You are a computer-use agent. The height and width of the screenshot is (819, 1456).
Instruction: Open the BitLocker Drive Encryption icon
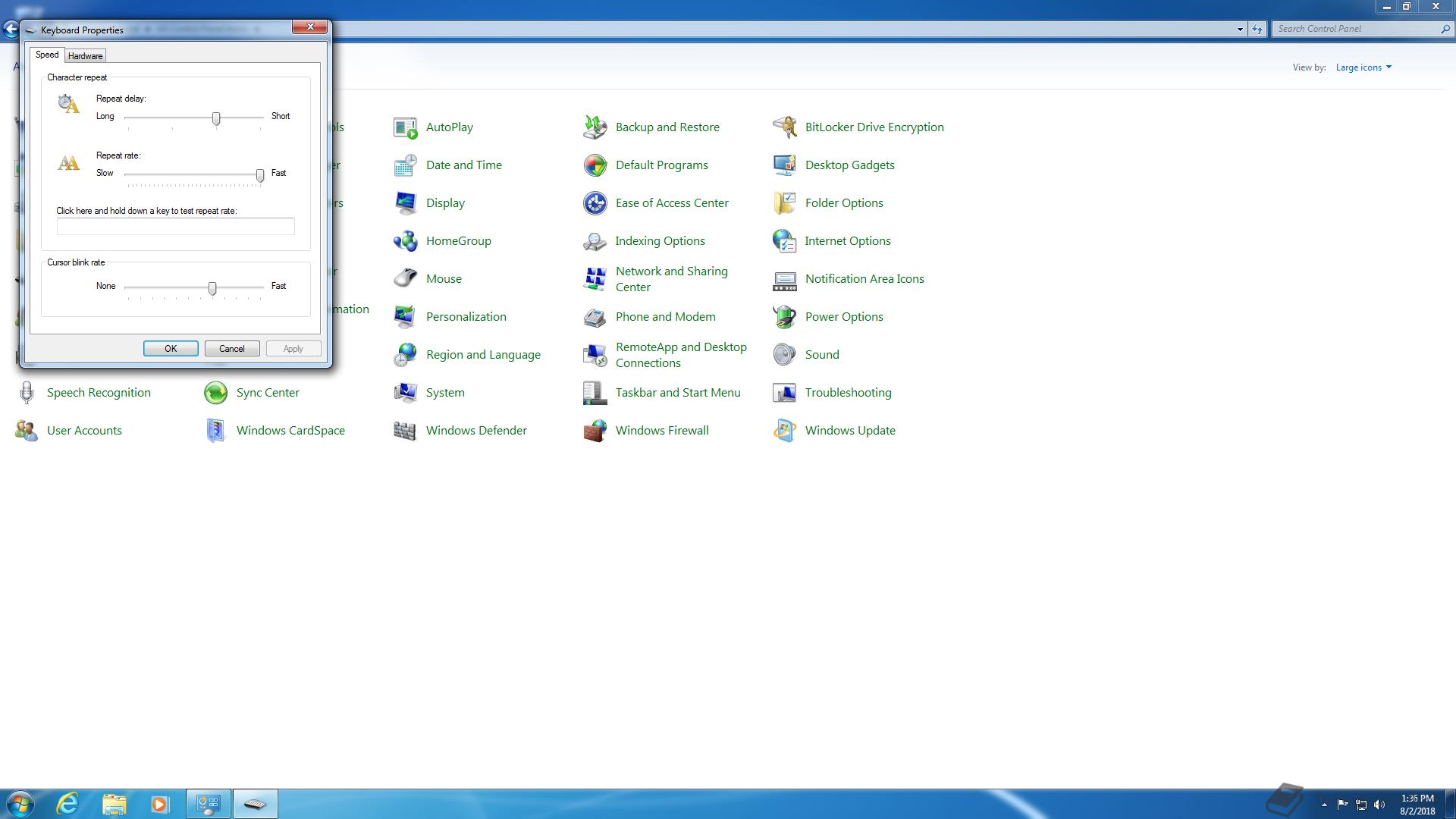tap(784, 127)
